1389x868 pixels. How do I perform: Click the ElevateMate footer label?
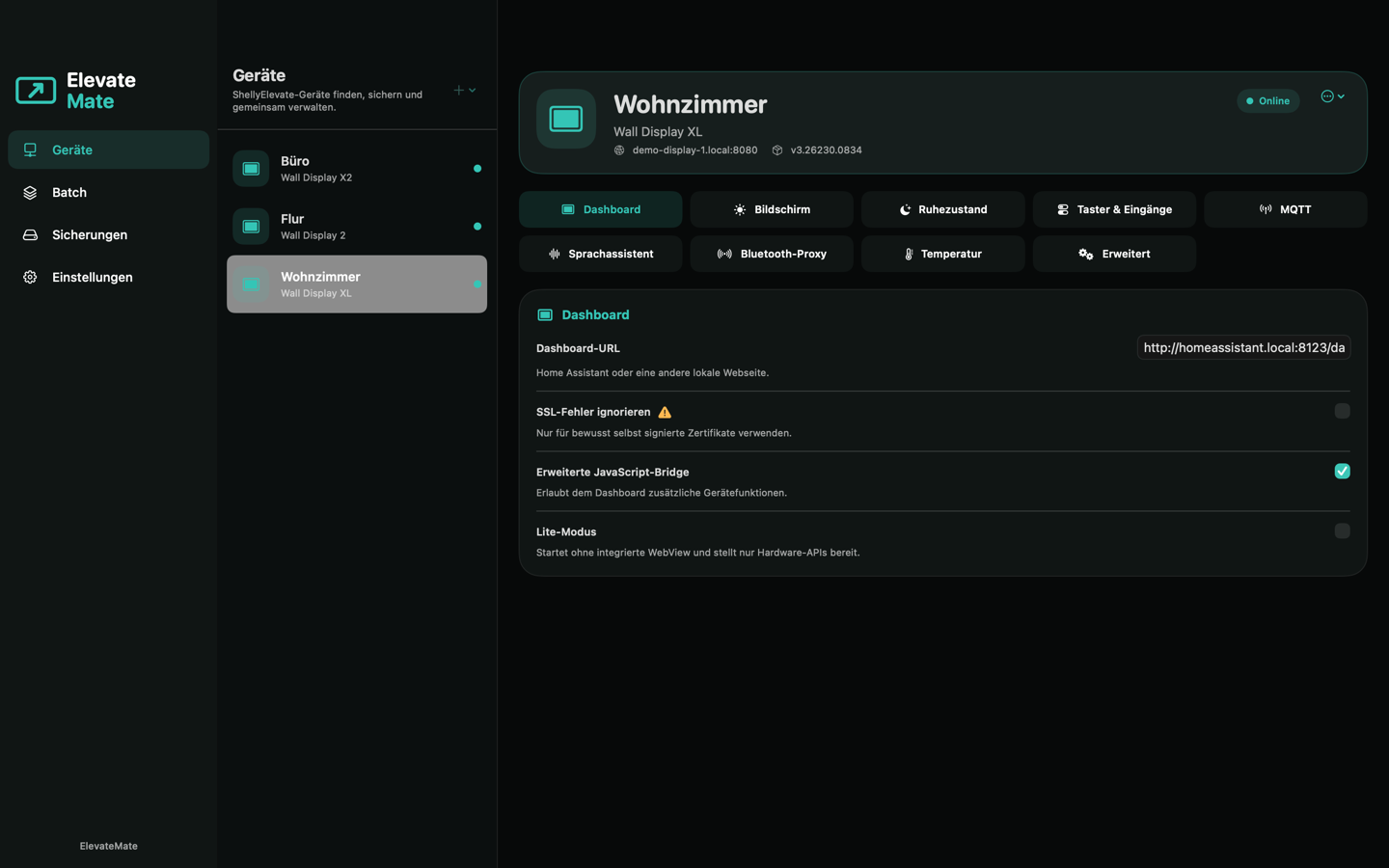point(108,846)
